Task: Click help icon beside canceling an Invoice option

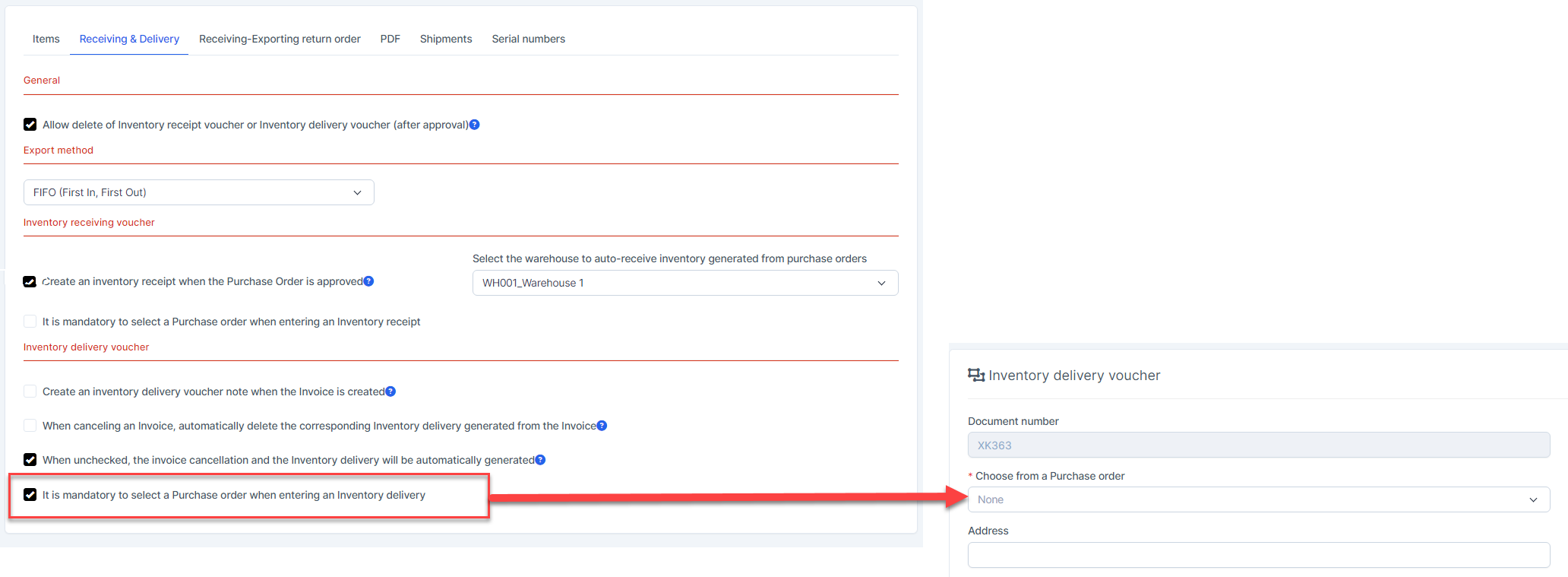Action: pyautogui.click(x=602, y=426)
